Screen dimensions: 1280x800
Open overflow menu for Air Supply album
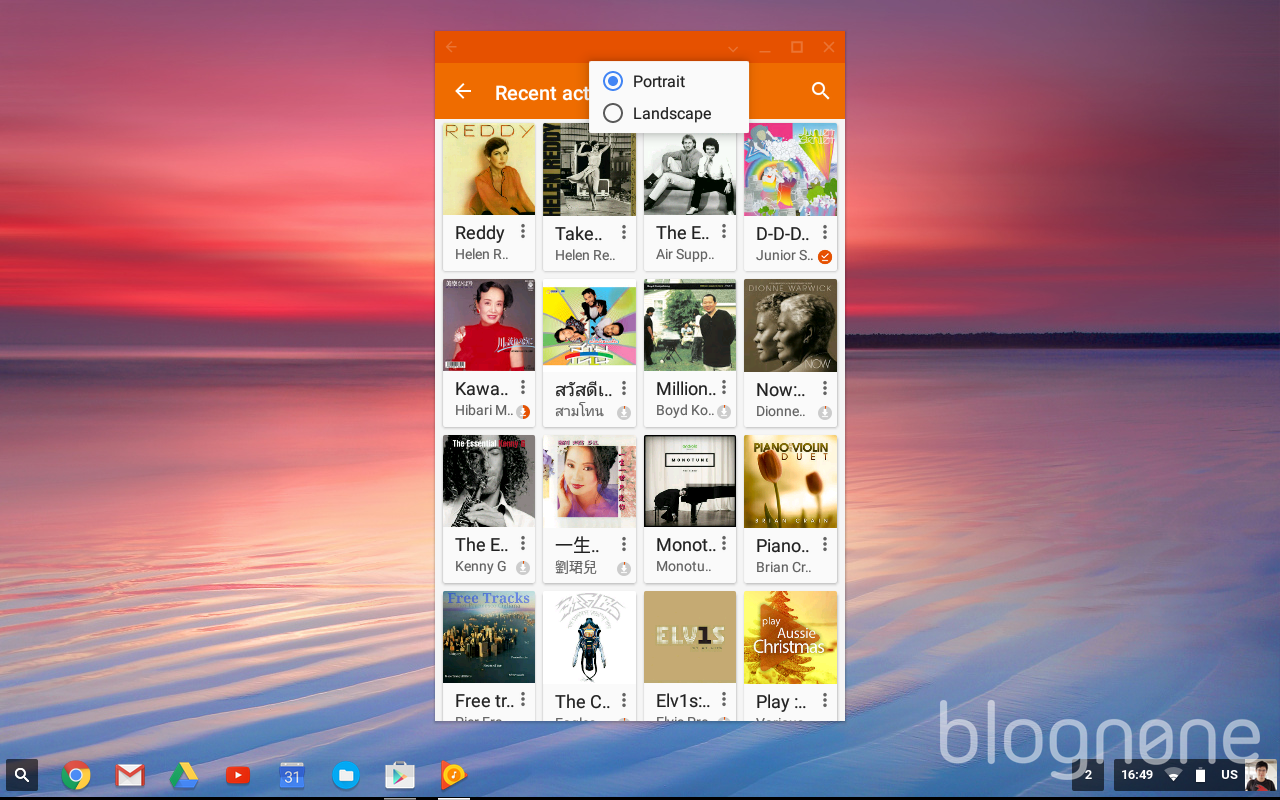[x=724, y=232]
